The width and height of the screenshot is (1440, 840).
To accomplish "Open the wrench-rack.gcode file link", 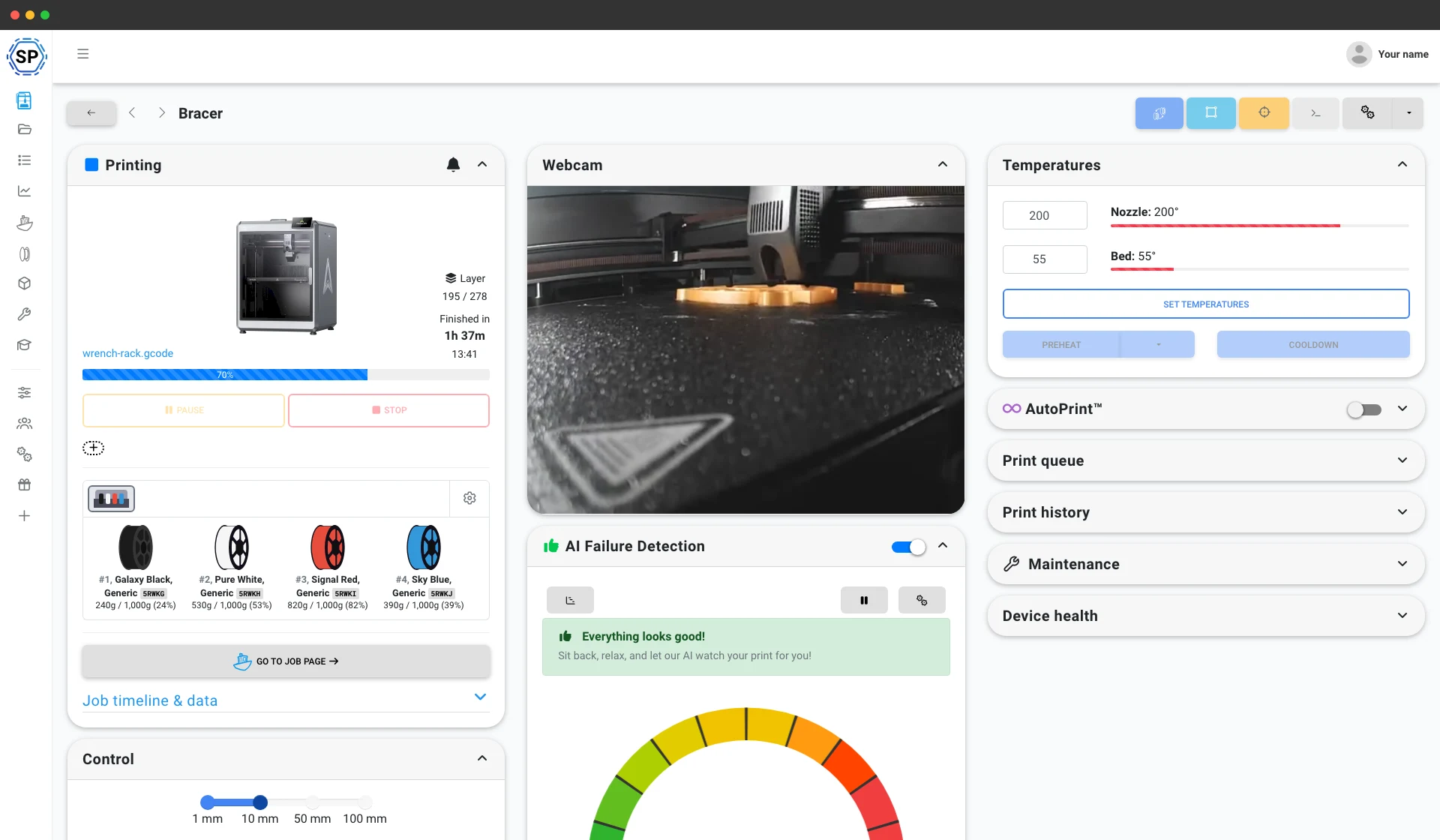I will 127,353.
